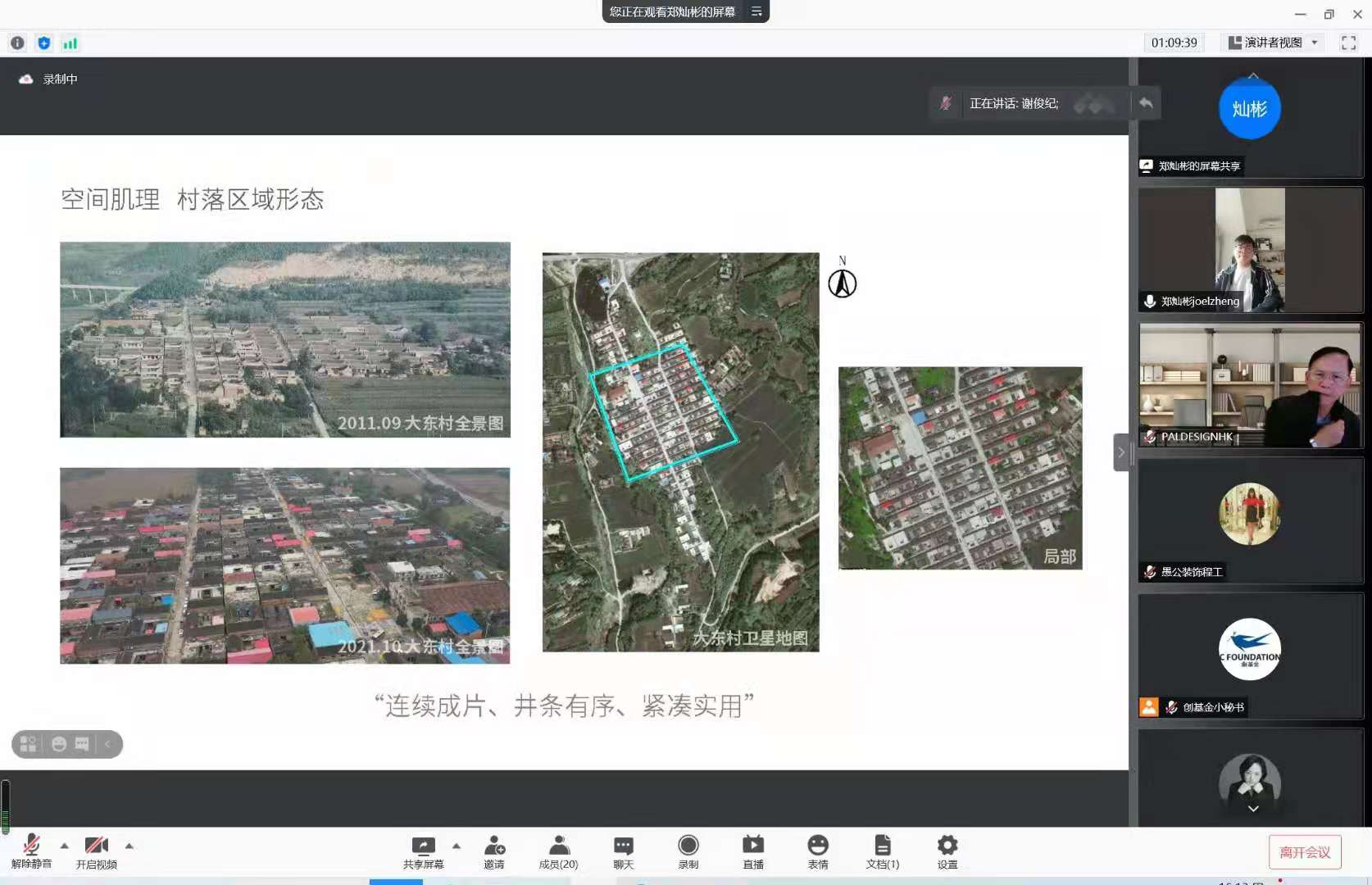Open 设置 settings gear
1372x885 pixels.
(x=947, y=846)
